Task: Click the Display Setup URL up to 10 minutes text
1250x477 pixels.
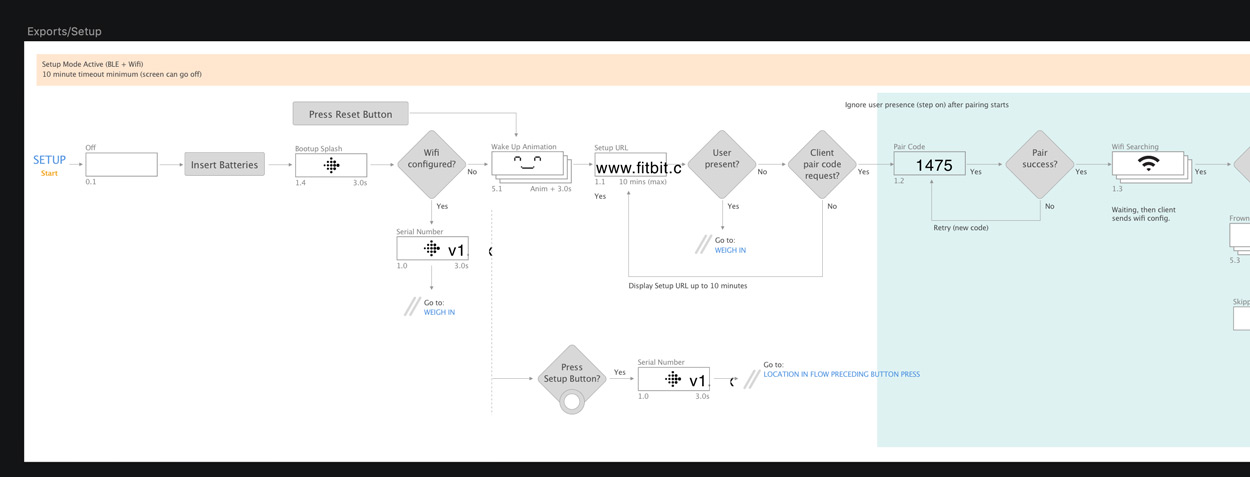Action: tap(688, 286)
